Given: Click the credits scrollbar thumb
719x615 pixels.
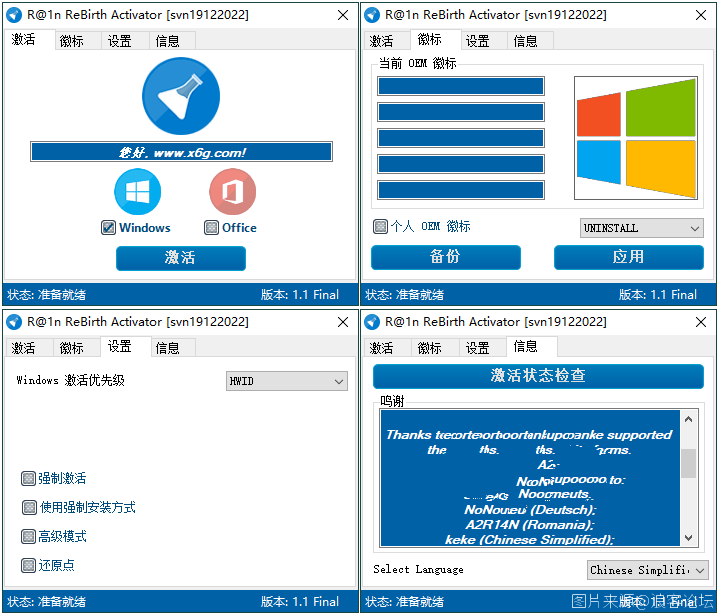Looking at the screenshot, I should pos(688,463).
